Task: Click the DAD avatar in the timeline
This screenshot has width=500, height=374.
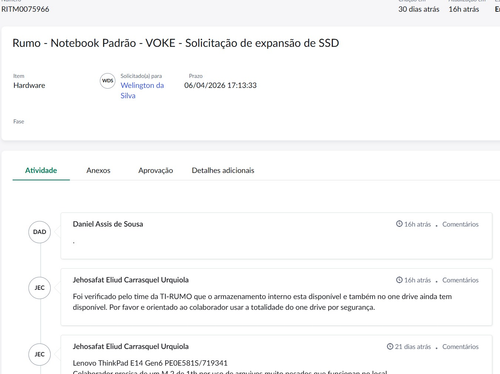Action: click(x=40, y=232)
